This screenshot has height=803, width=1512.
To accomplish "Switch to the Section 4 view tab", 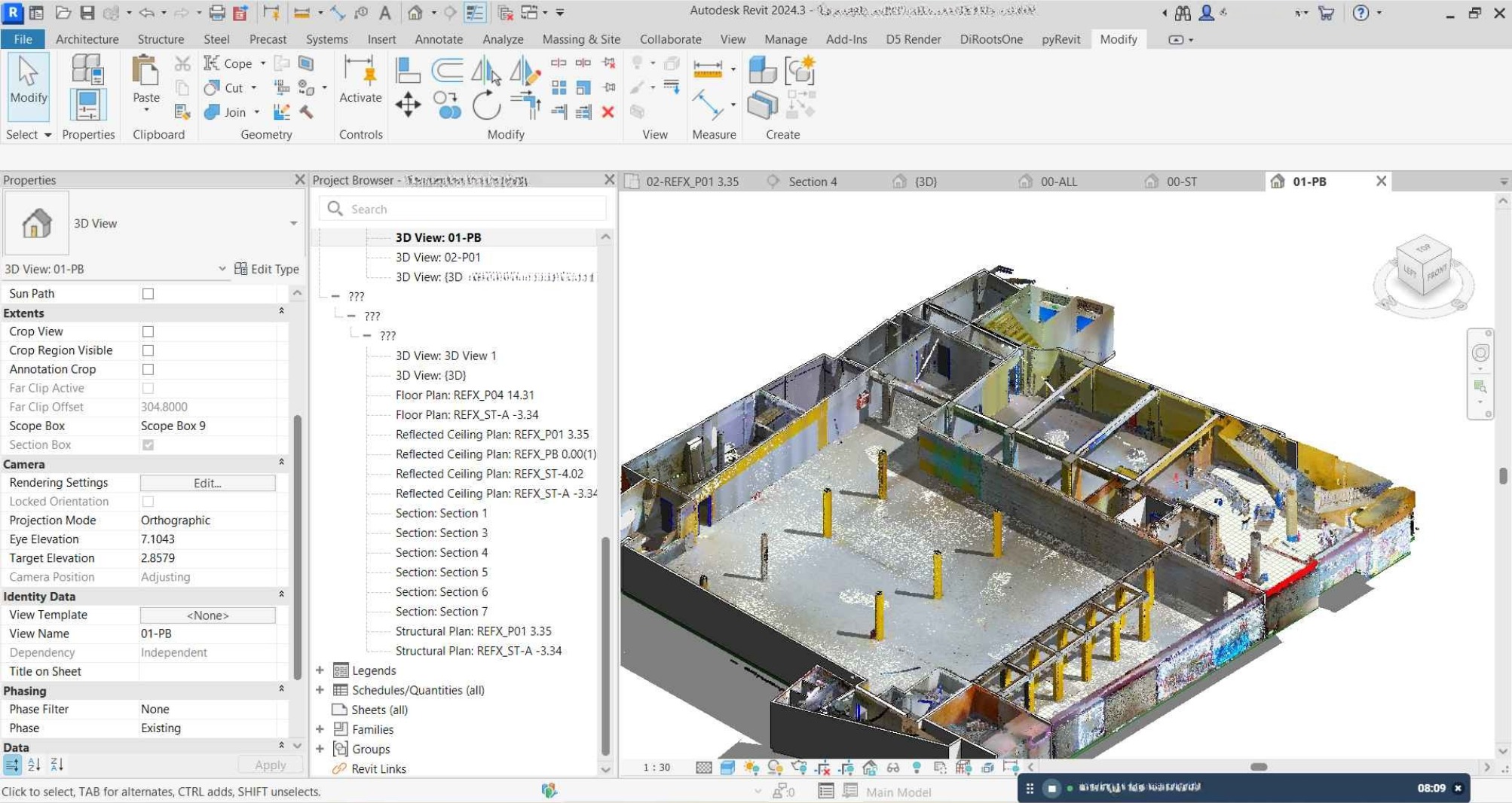I will point(813,182).
